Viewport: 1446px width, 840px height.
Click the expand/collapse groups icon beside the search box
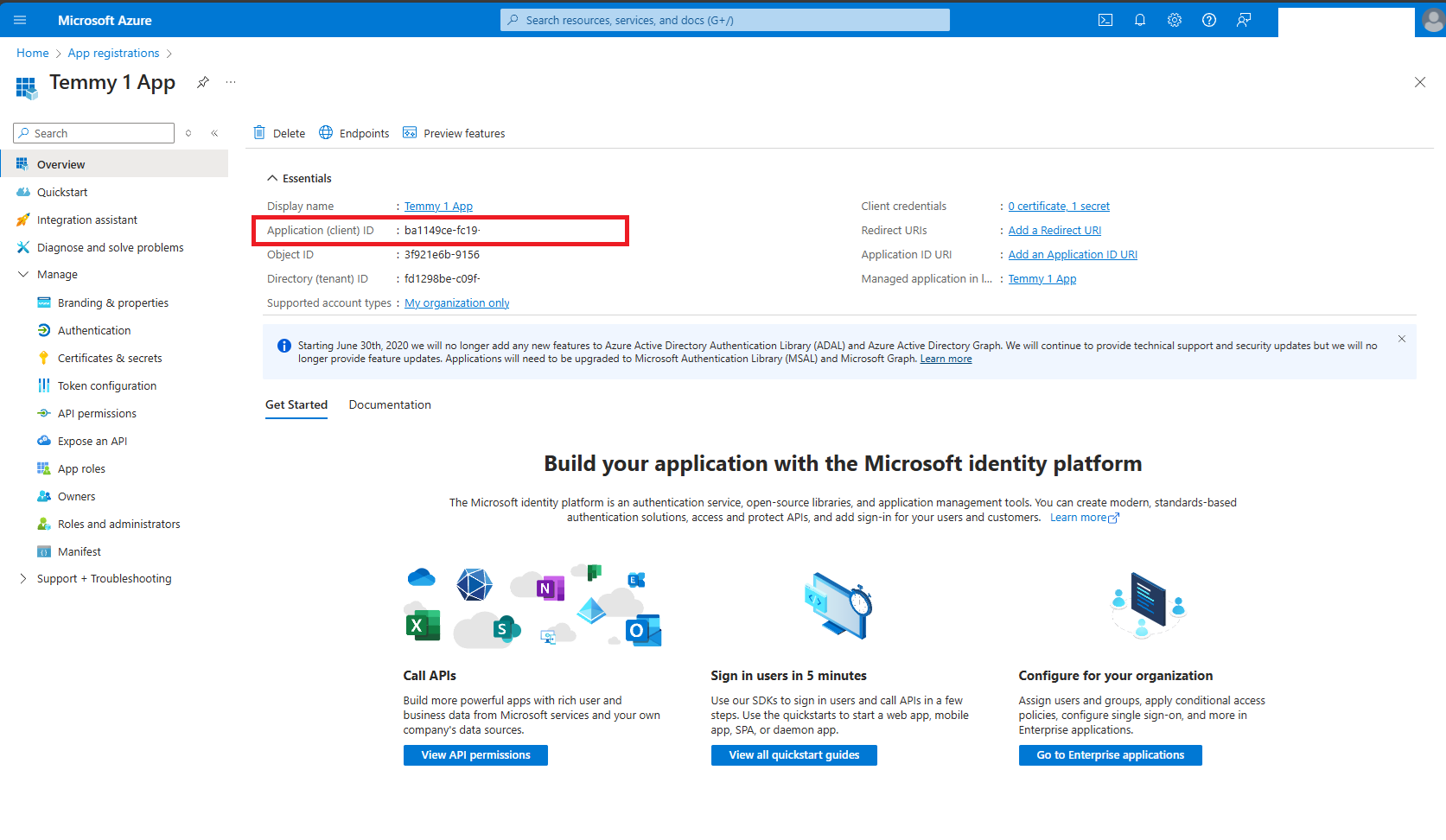[188, 133]
